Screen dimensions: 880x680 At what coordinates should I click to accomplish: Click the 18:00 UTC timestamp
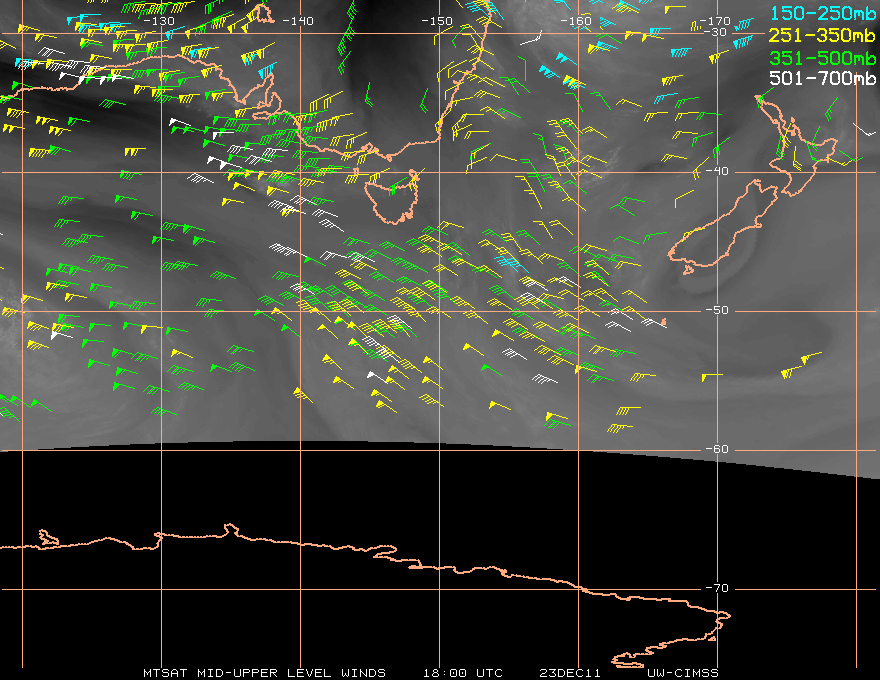[x=462, y=673]
